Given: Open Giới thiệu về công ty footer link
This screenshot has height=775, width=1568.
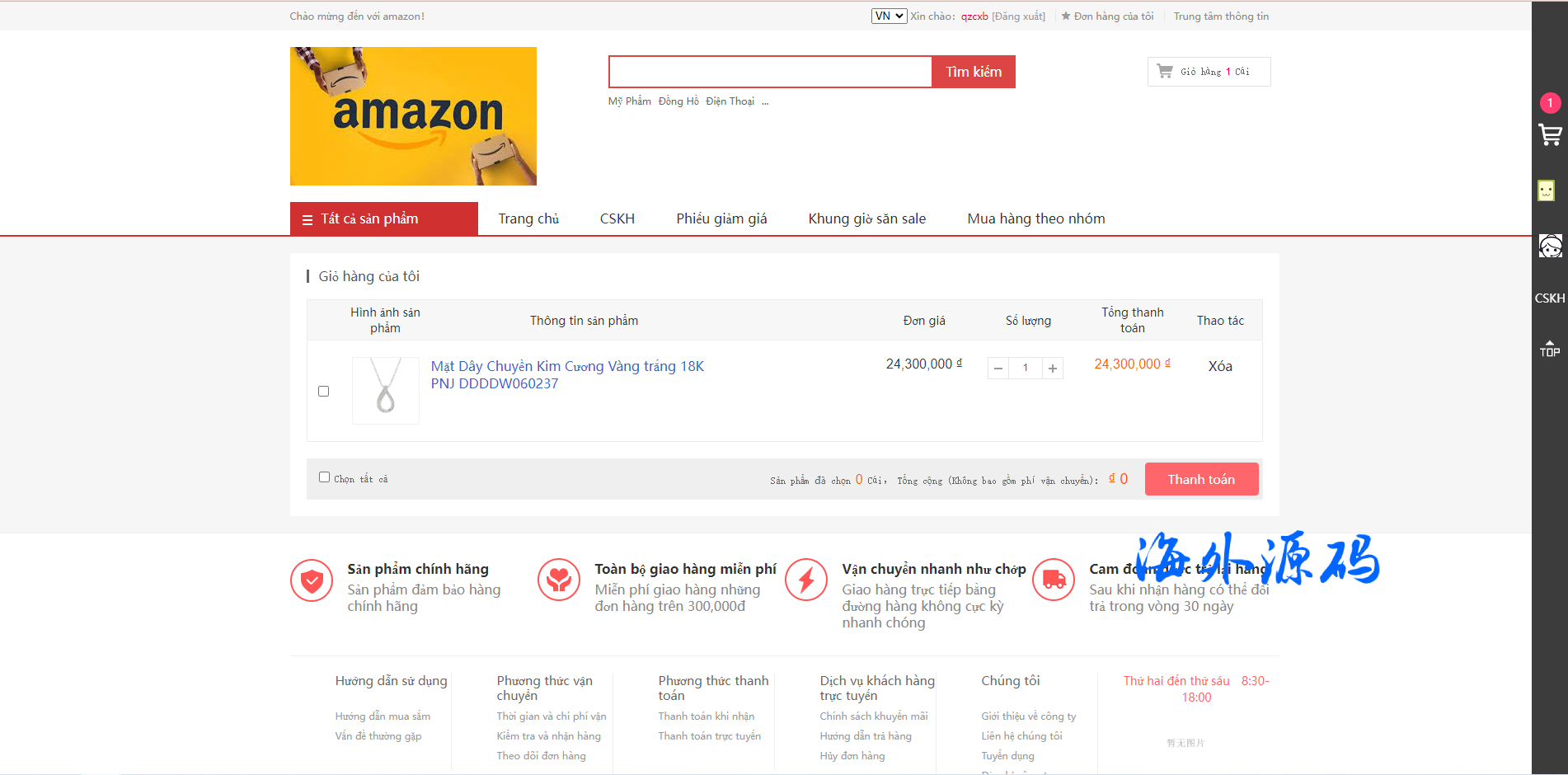Looking at the screenshot, I should point(1029,716).
